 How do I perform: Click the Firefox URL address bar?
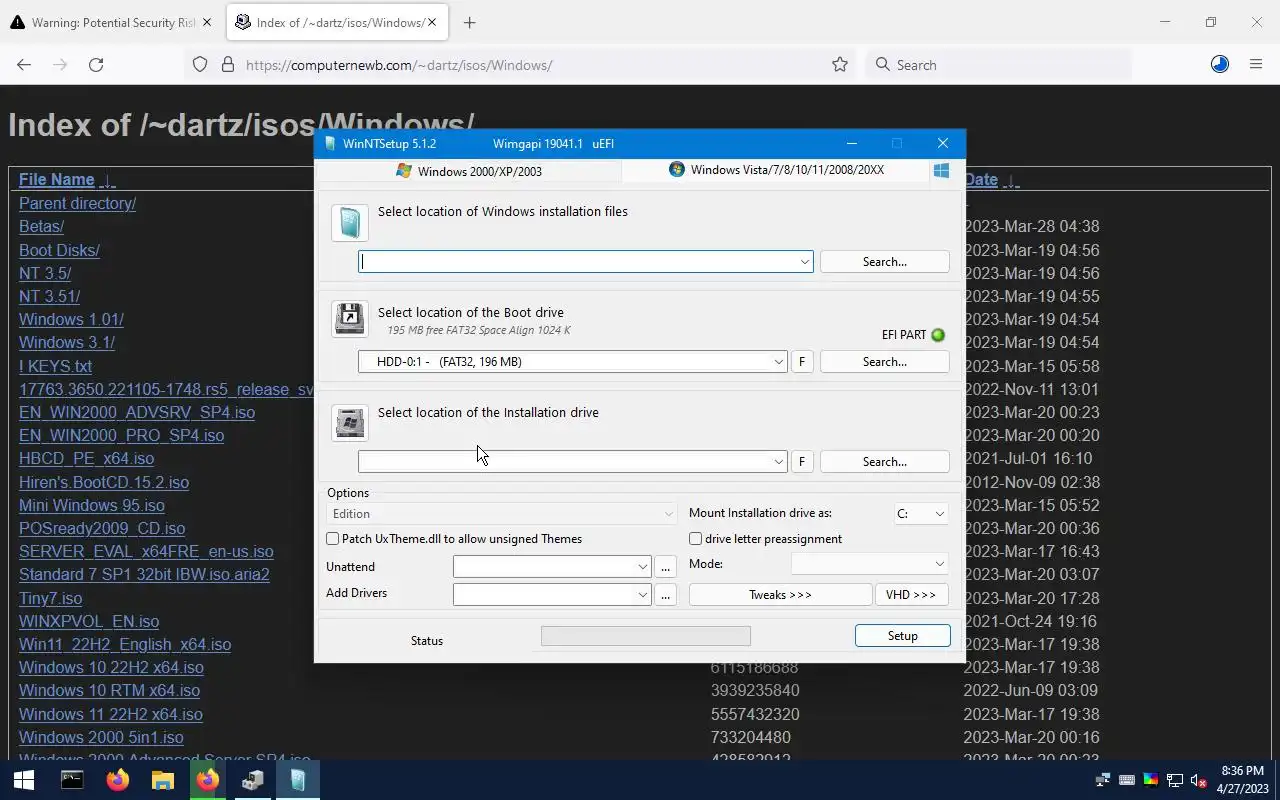coord(520,65)
